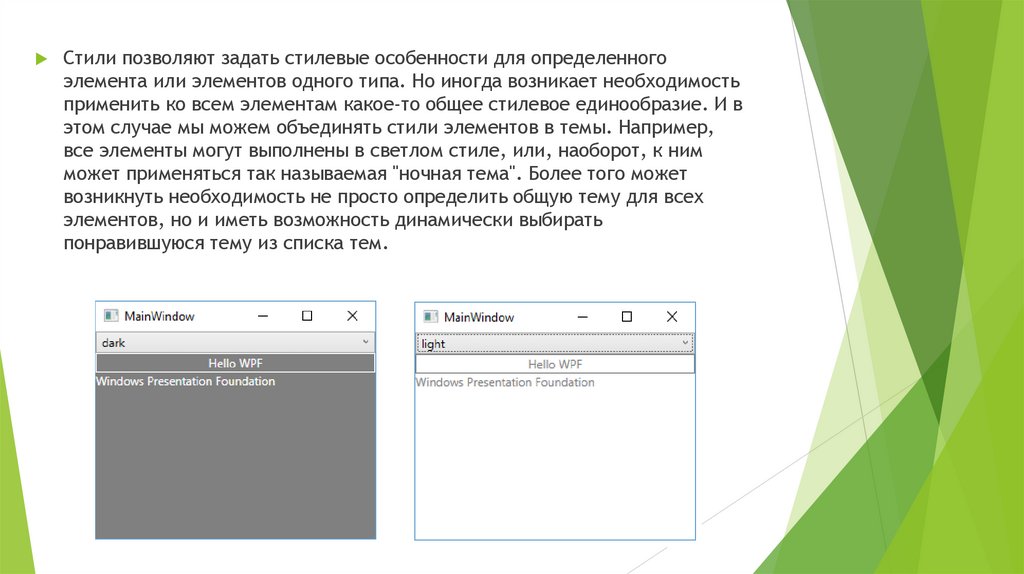
Task: Click app icon in light MainWindow title bar
Action: [x=430, y=317]
